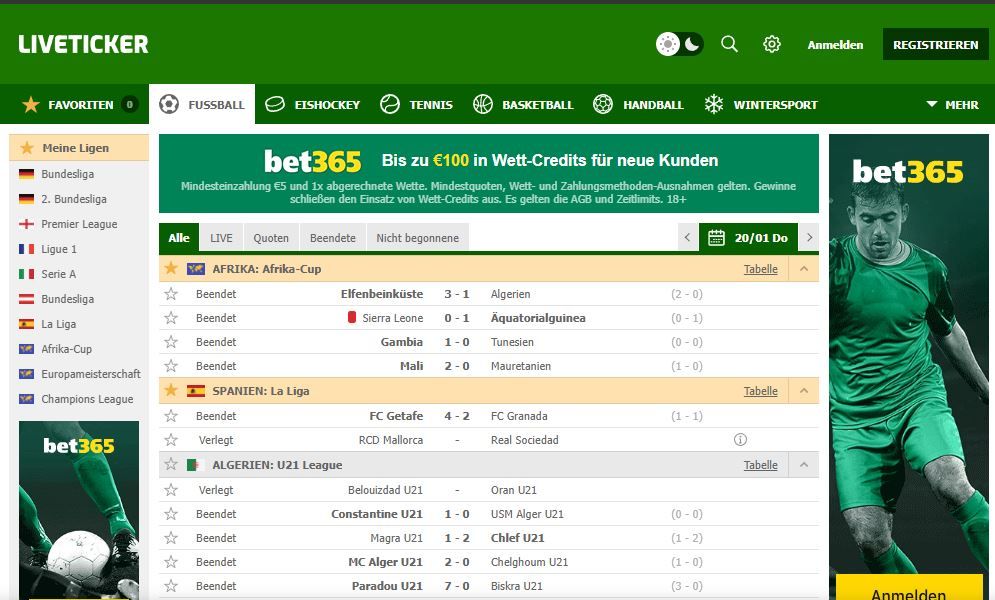Viewport: 995px width, 600px height.
Task: Open 2. Bundesliga in sidebar
Action: click(74, 199)
